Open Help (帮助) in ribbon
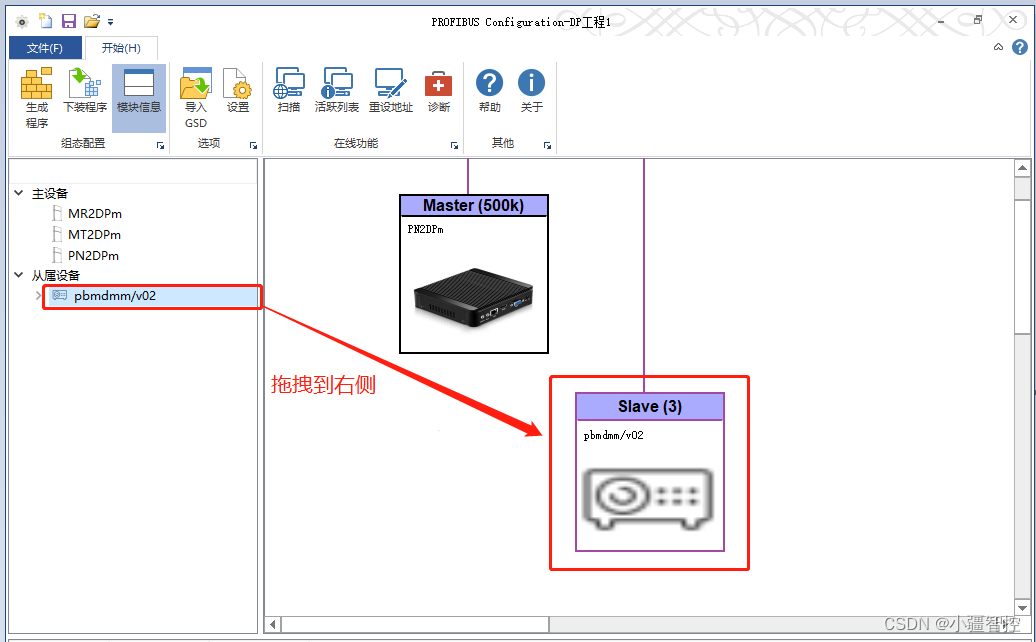 [490, 90]
